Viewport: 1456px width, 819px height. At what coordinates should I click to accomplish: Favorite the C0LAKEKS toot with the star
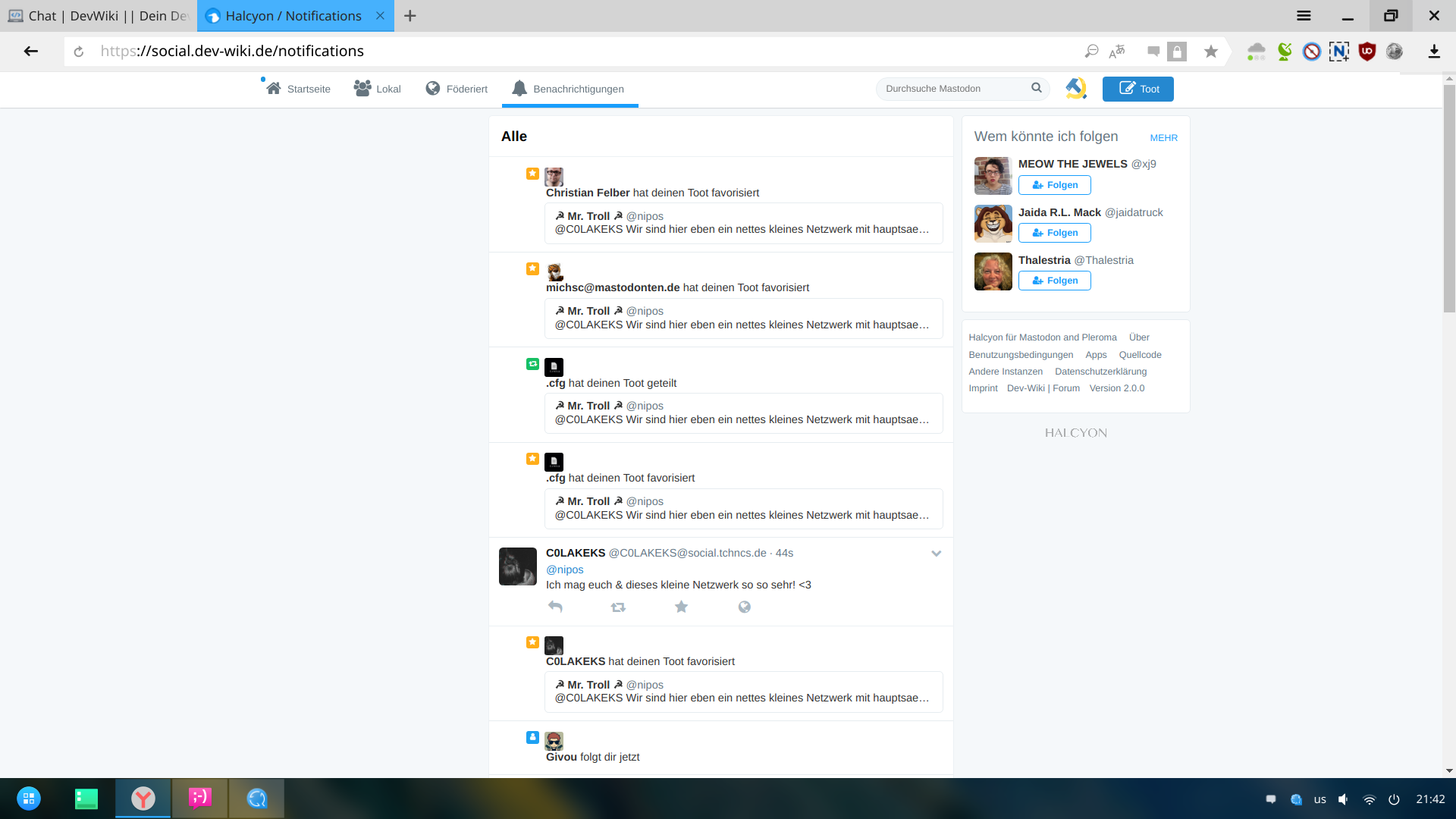coord(681,607)
